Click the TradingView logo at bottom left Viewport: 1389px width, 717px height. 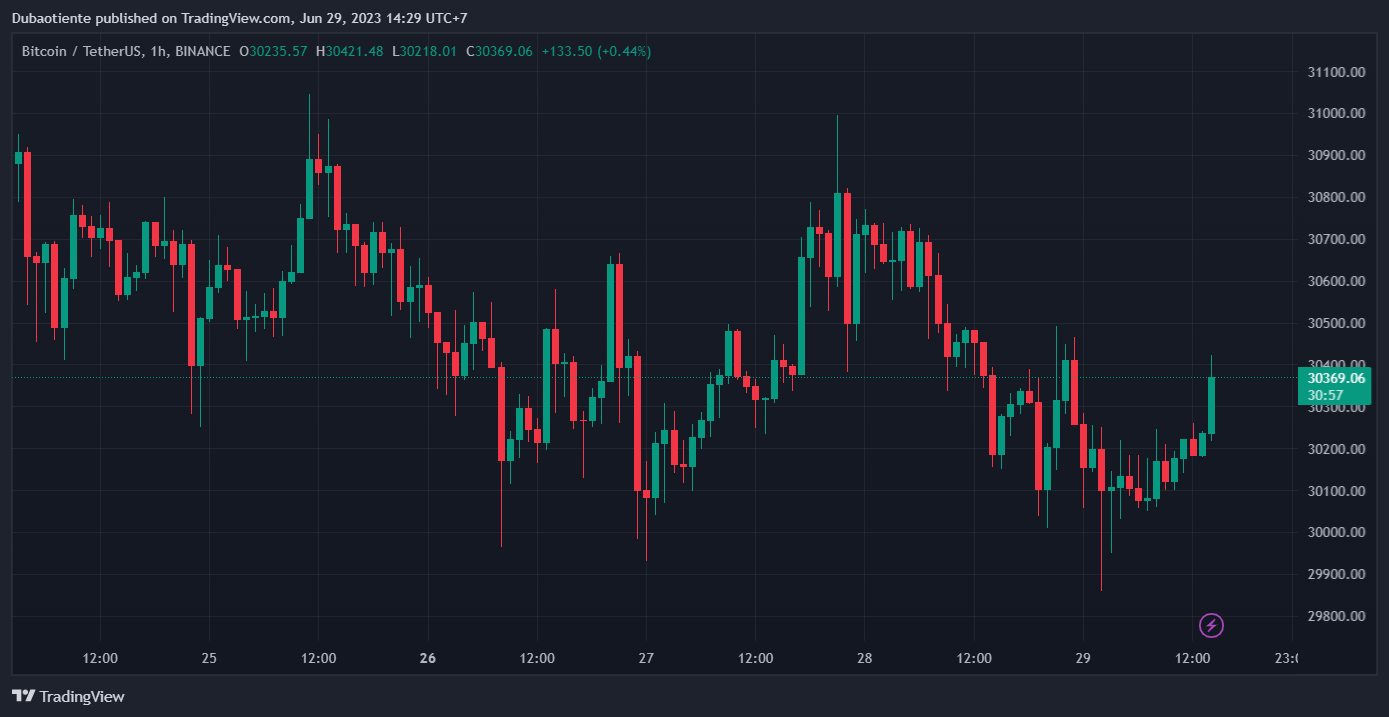[x=68, y=696]
